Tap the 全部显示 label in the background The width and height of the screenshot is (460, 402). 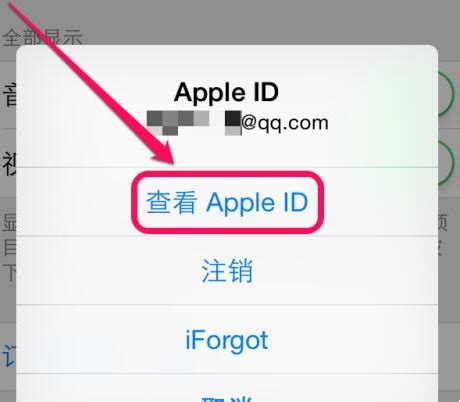(42, 37)
